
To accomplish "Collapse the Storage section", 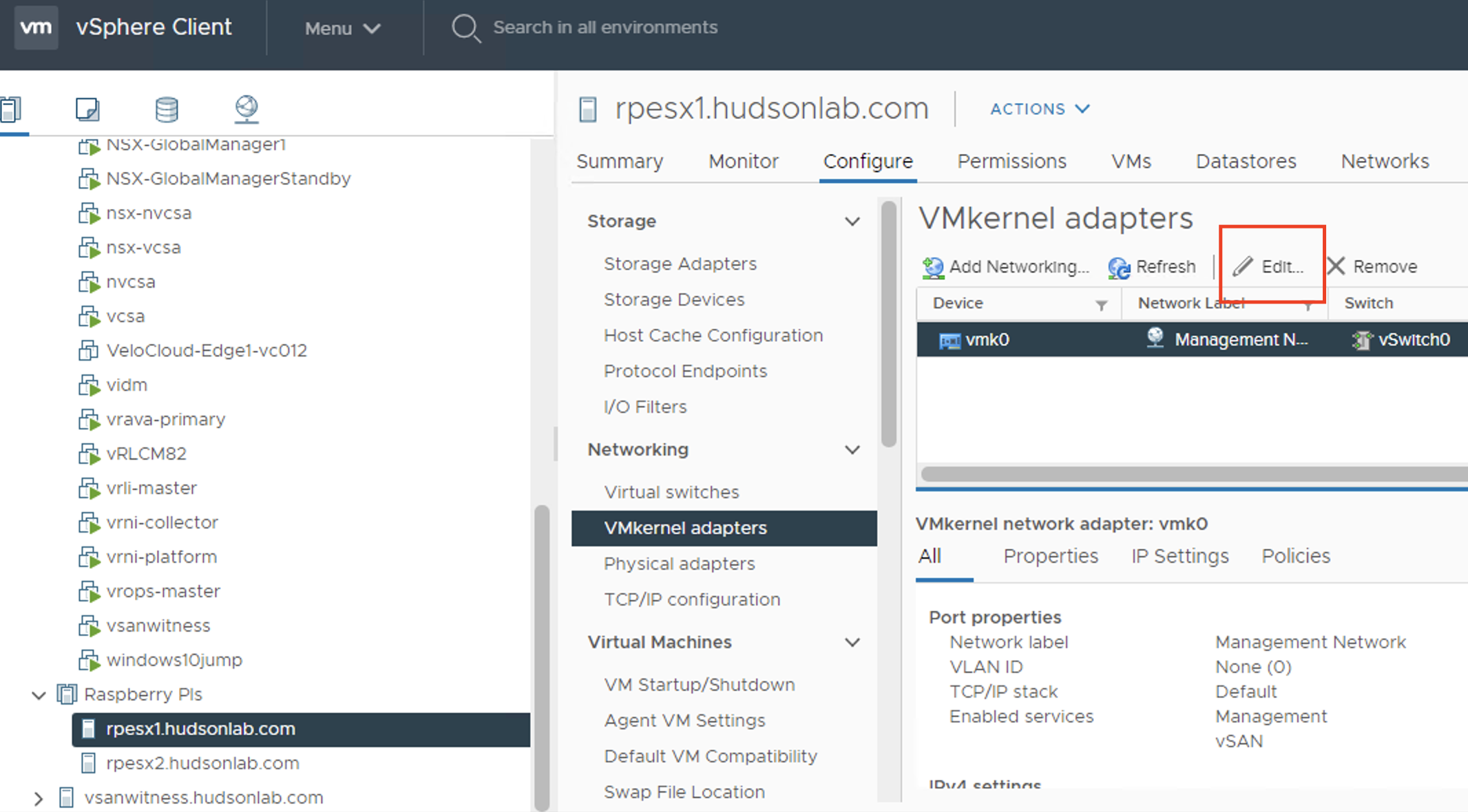I will pyautogui.click(x=852, y=222).
